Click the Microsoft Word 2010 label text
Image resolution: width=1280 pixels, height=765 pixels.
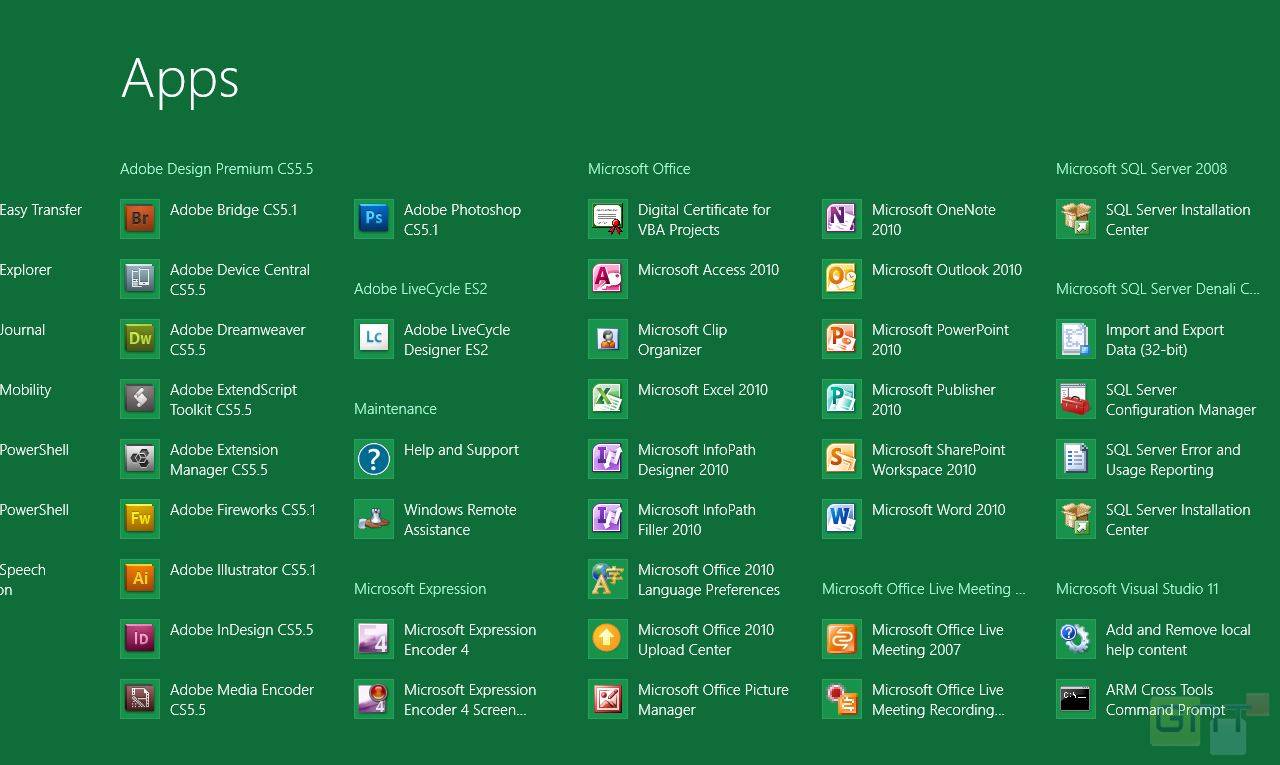coord(938,510)
